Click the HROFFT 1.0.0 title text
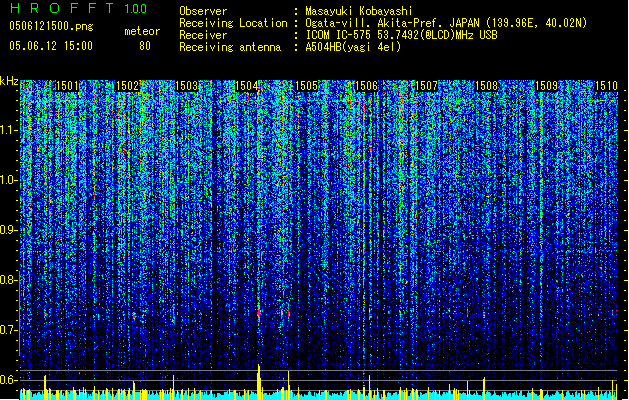This screenshot has height=400, width=629. coord(78,8)
